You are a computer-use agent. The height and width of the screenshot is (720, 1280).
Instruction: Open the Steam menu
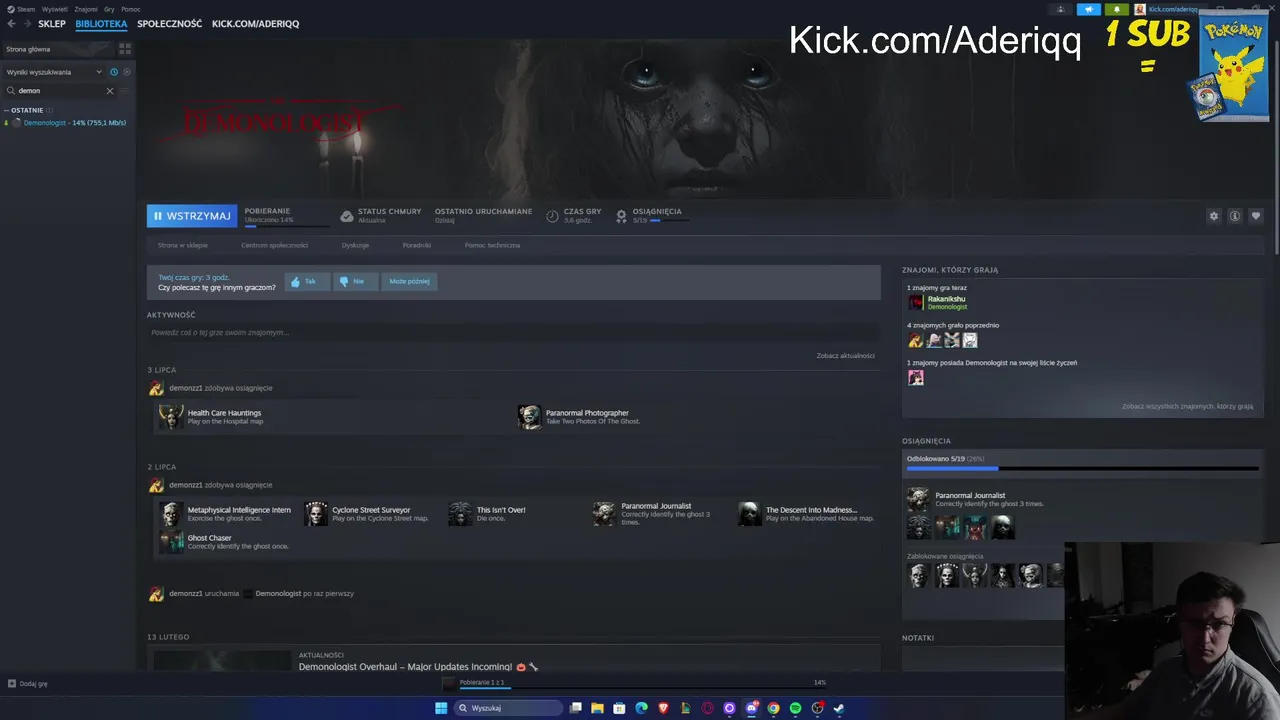(x=26, y=9)
